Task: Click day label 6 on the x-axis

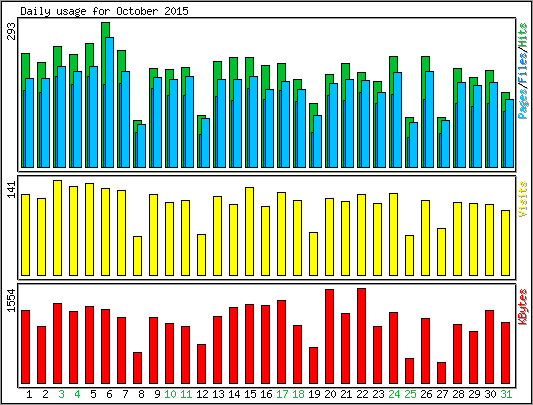Action: [x=109, y=394]
